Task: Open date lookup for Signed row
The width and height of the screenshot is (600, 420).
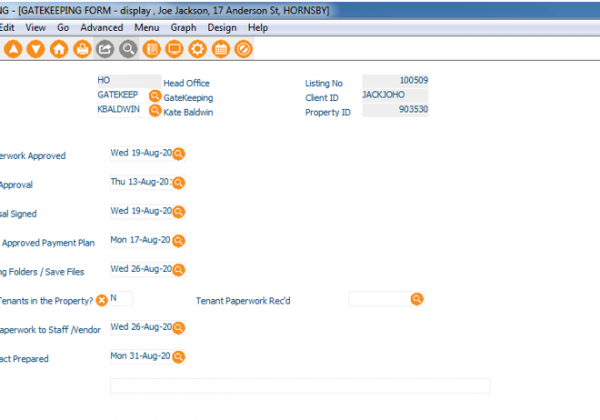Action: click(178, 212)
